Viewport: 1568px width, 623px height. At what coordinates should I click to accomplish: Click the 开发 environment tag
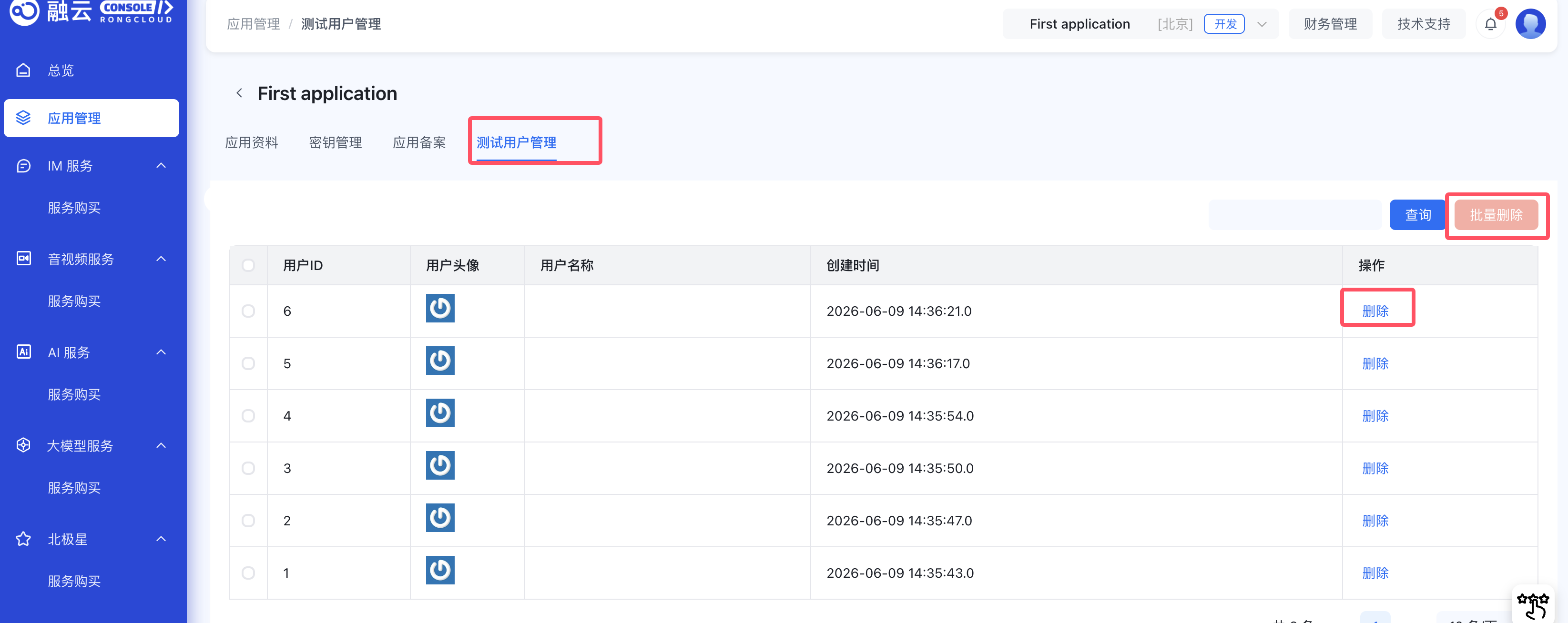pos(1225,24)
